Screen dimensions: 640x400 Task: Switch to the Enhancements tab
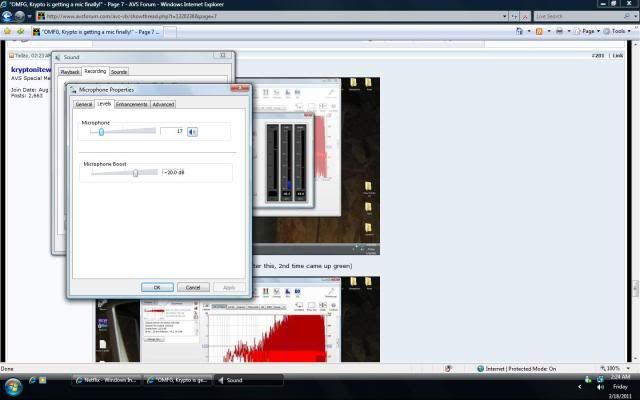pos(131,104)
